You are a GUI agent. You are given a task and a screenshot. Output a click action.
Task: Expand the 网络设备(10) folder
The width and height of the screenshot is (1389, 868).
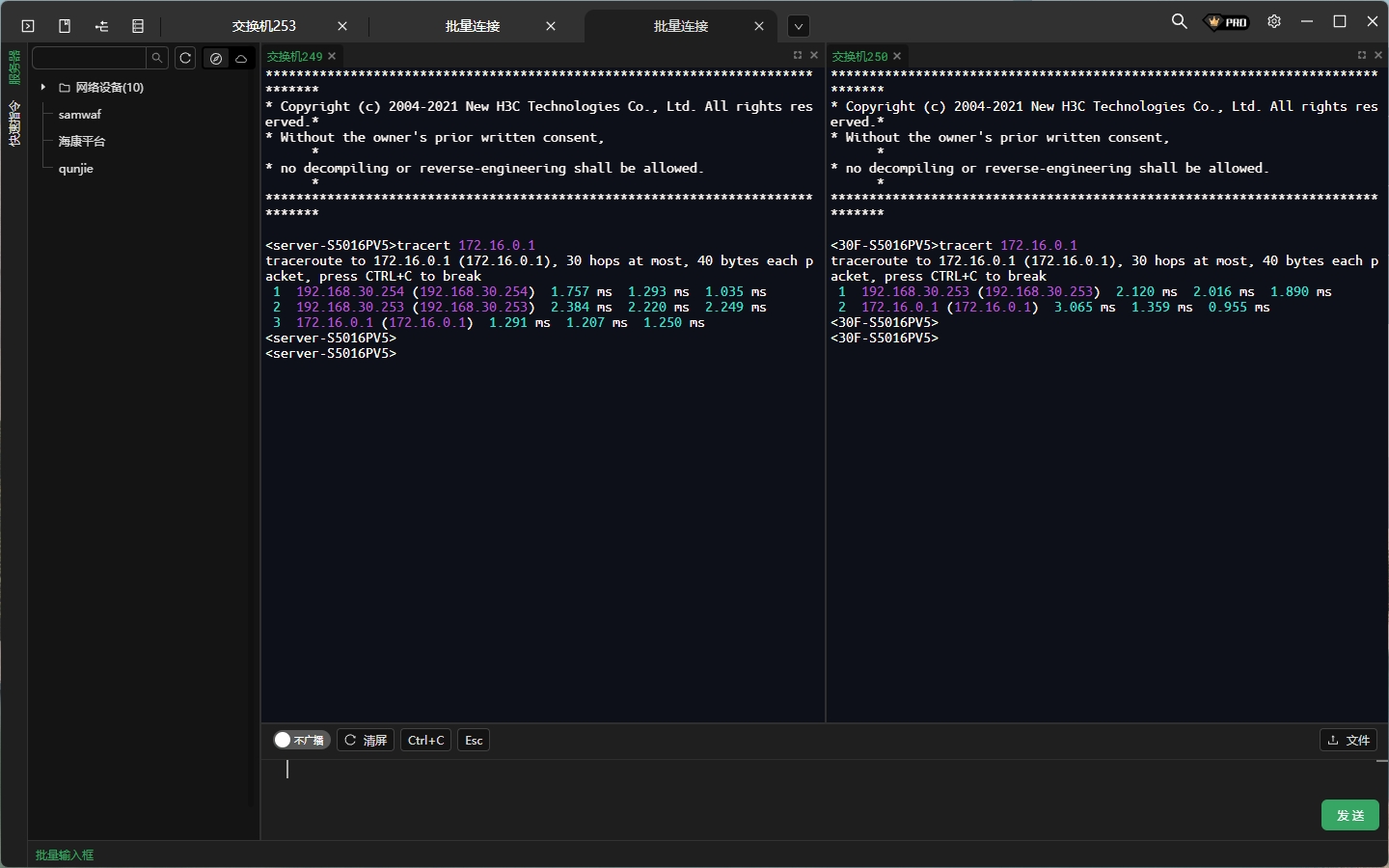tap(43, 87)
